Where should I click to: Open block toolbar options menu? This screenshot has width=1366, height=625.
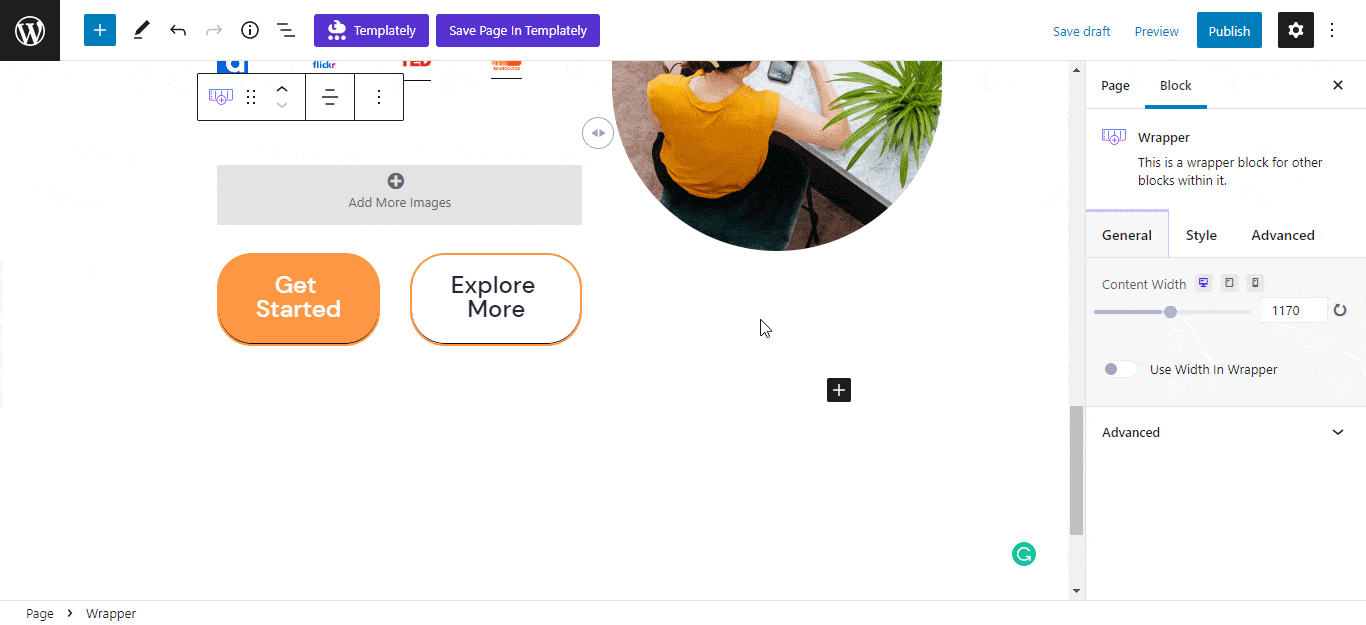tap(379, 97)
